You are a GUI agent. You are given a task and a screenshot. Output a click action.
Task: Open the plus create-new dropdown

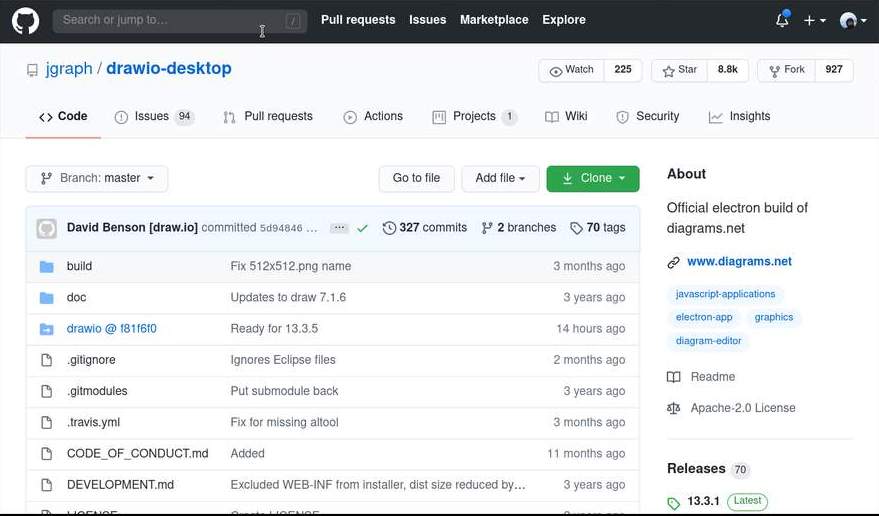pyautogui.click(x=815, y=21)
